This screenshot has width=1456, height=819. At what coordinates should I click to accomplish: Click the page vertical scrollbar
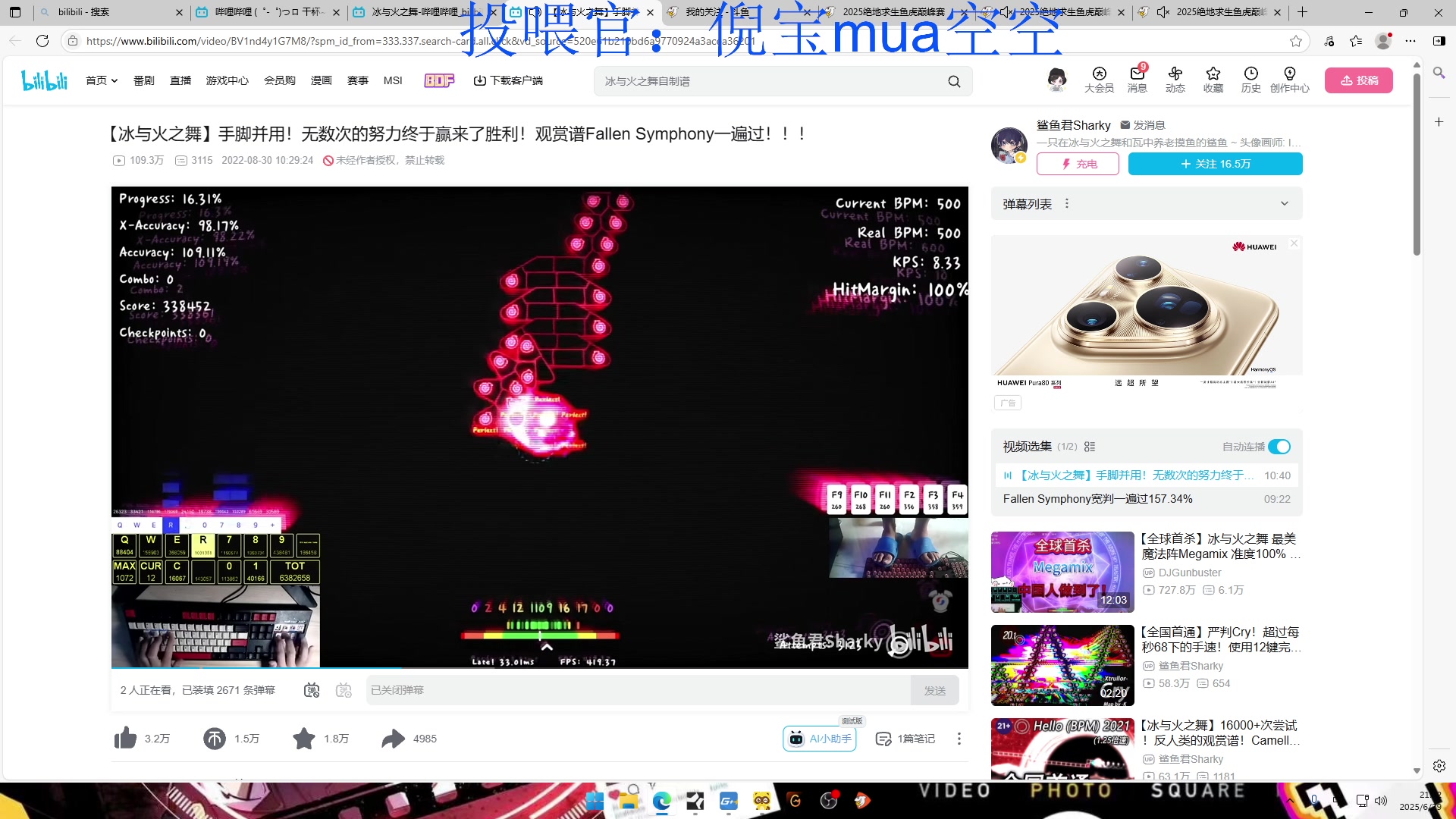(x=1417, y=163)
